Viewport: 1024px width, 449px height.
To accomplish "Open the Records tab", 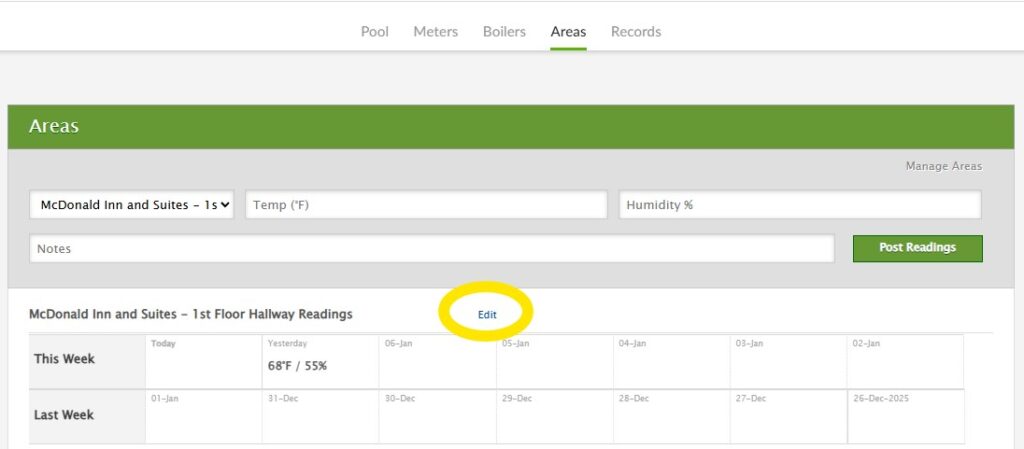I will 636,32.
